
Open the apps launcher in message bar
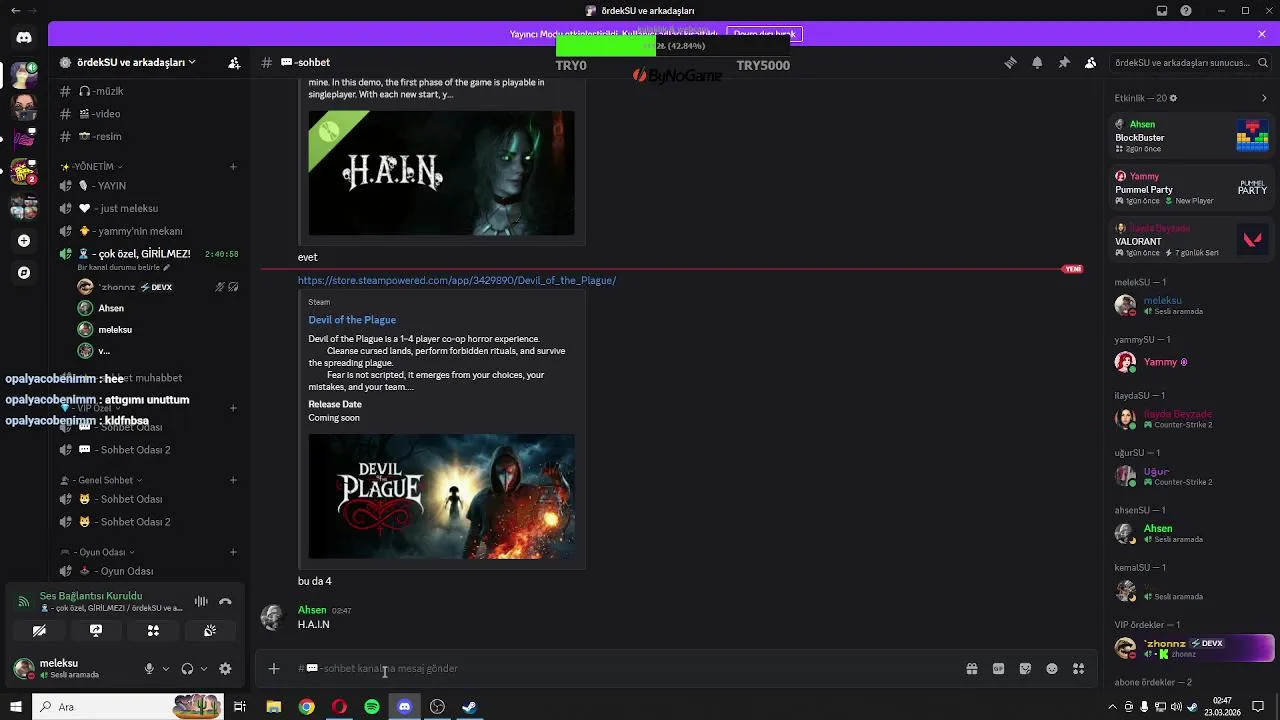click(1078, 669)
